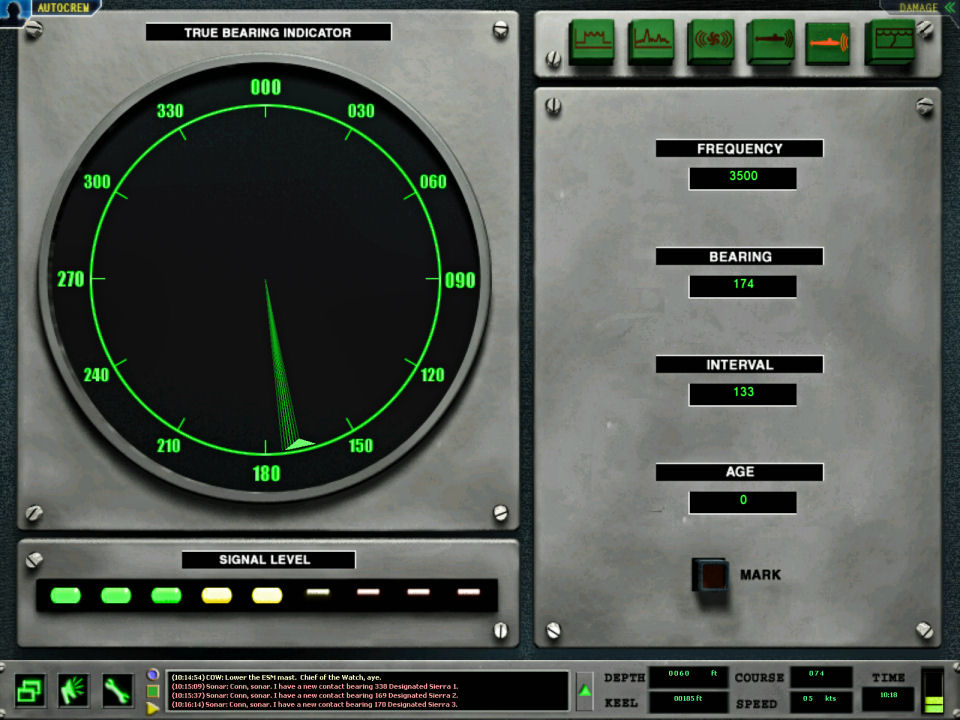Select the orange submarine active intercept button
Viewport: 960px width, 720px height.
coord(828,43)
